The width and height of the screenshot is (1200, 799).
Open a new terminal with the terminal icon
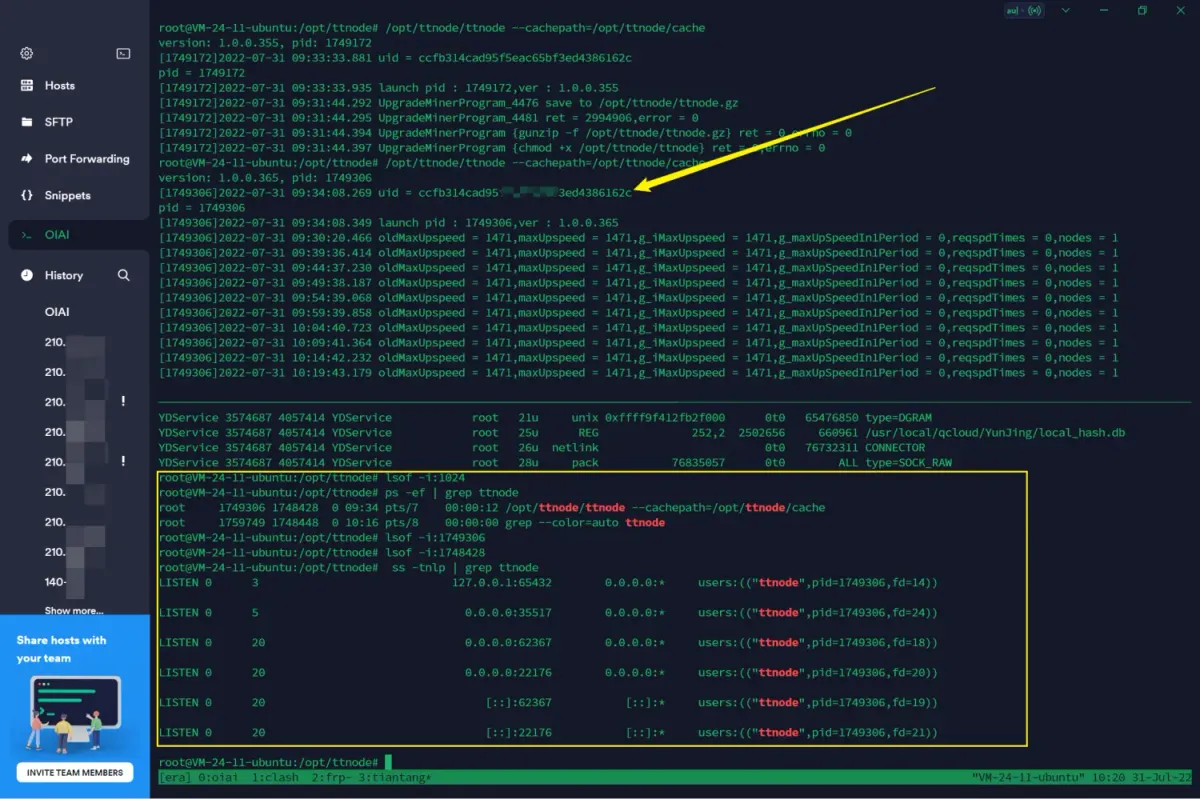tap(122, 52)
